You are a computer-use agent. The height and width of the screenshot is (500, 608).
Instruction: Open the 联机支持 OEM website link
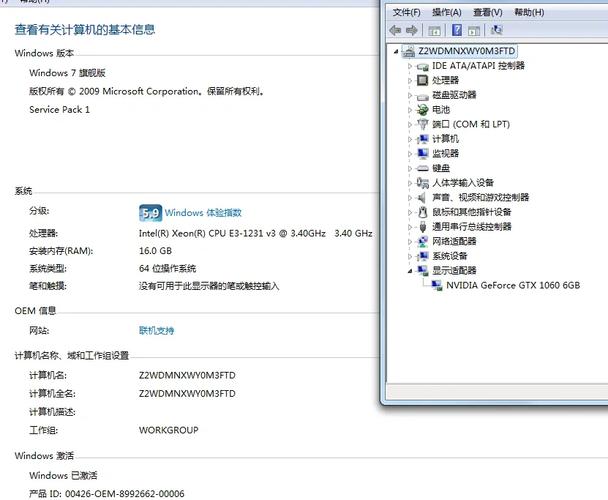(156, 330)
